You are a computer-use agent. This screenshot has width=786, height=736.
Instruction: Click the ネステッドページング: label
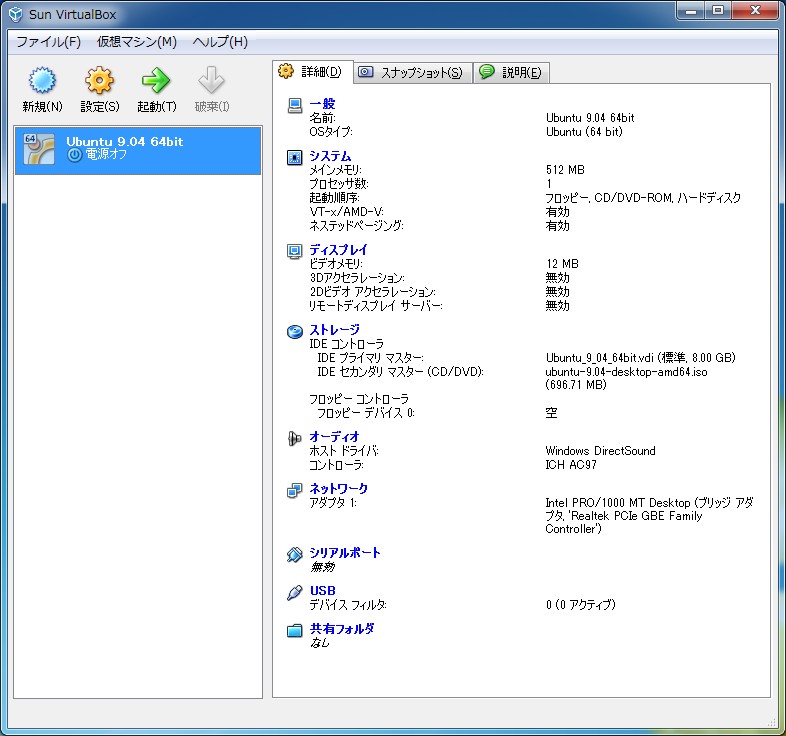[x=356, y=226]
